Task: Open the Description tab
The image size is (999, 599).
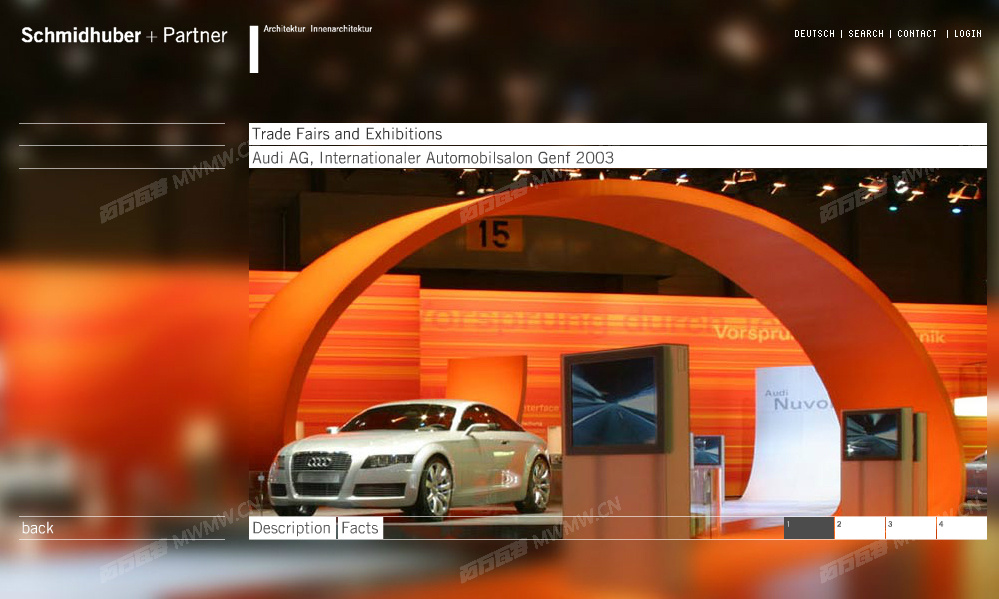Action: point(292,528)
